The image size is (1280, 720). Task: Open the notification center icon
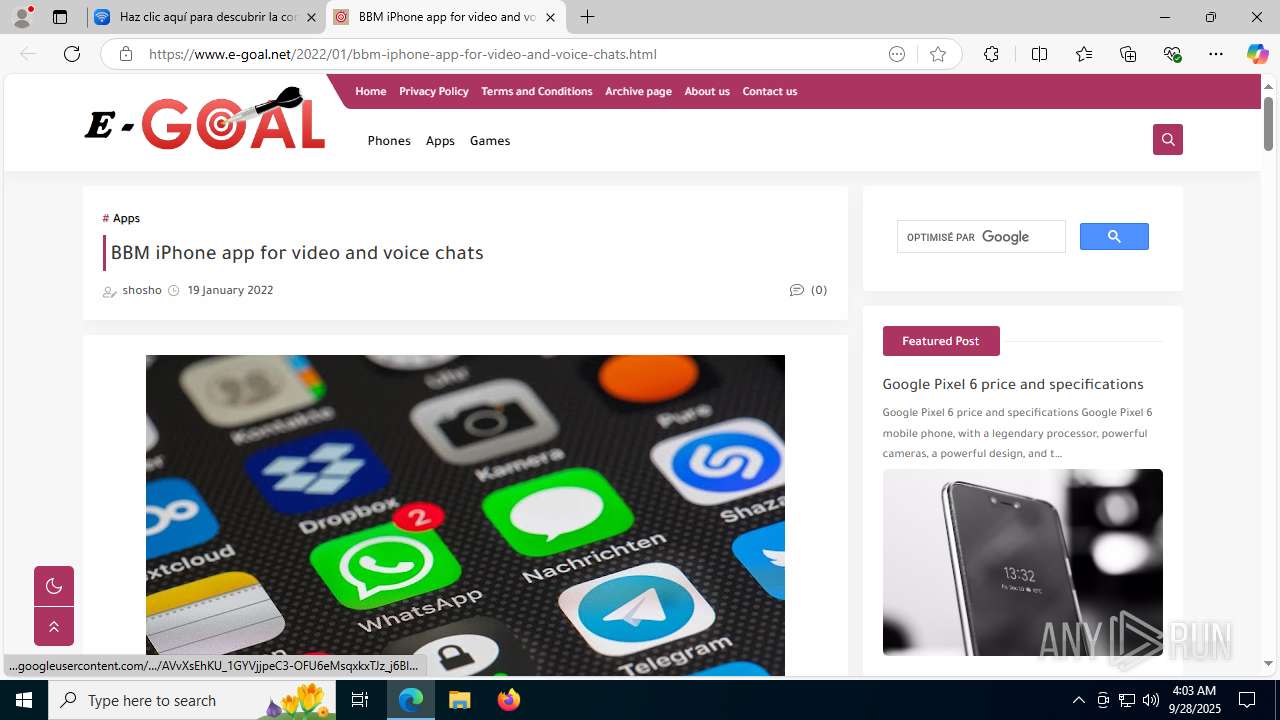tap(1247, 700)
